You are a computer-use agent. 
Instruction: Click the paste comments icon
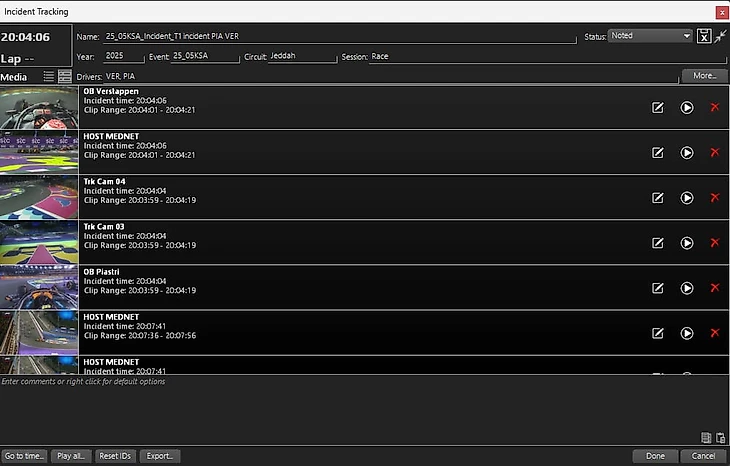click(x=720, y=438)
